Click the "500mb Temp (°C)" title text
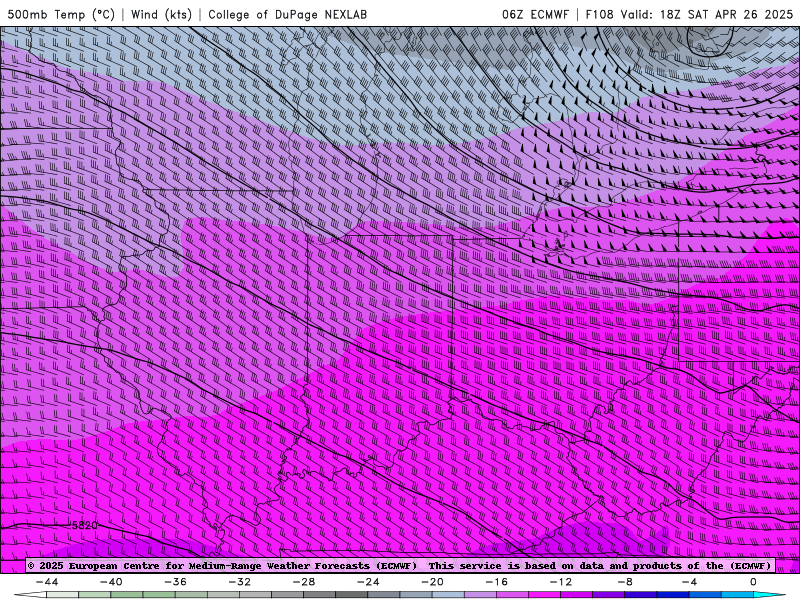800x600 pixels. (x=61, y=14)
